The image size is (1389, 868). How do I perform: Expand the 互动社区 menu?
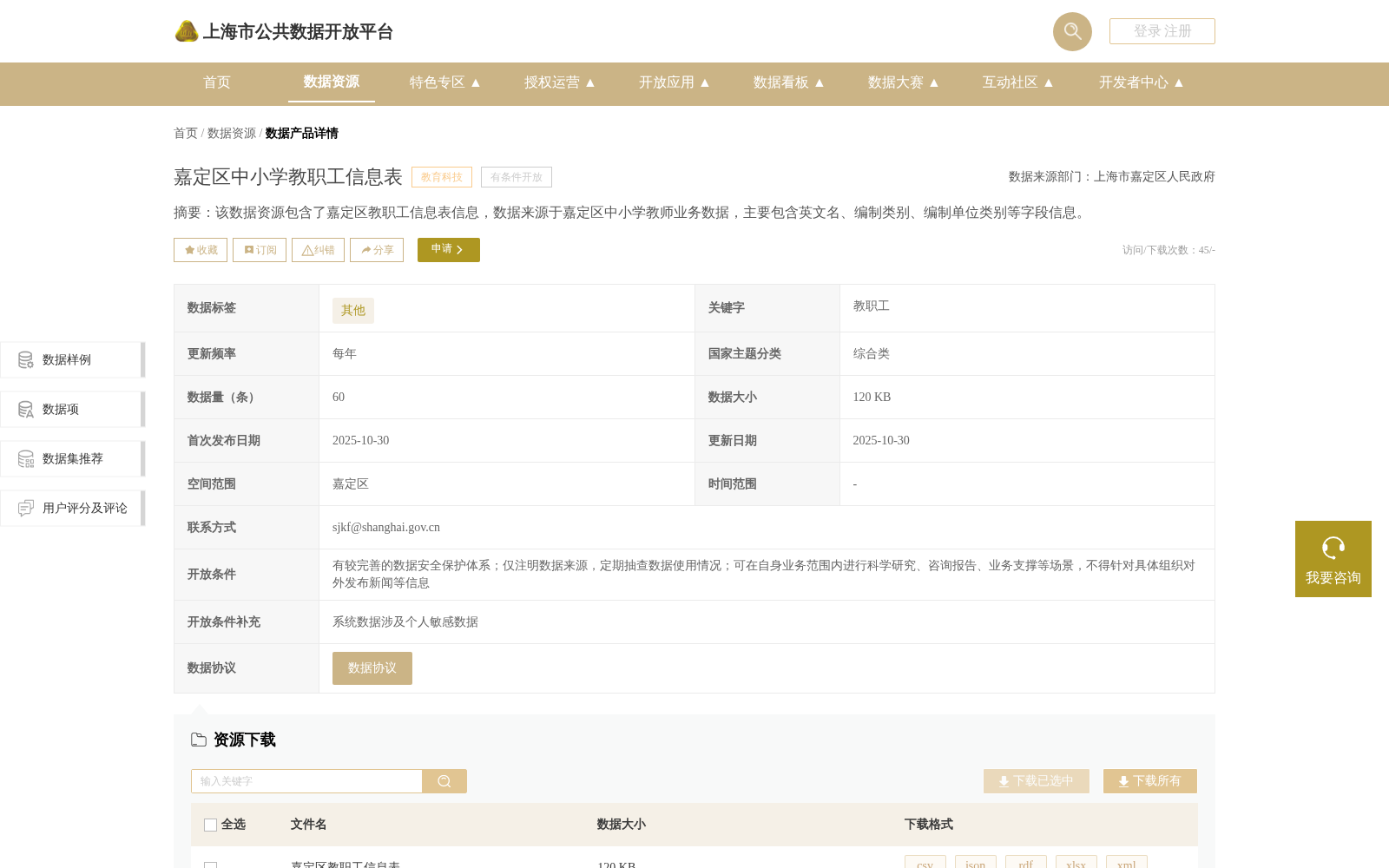(1018, 82)
